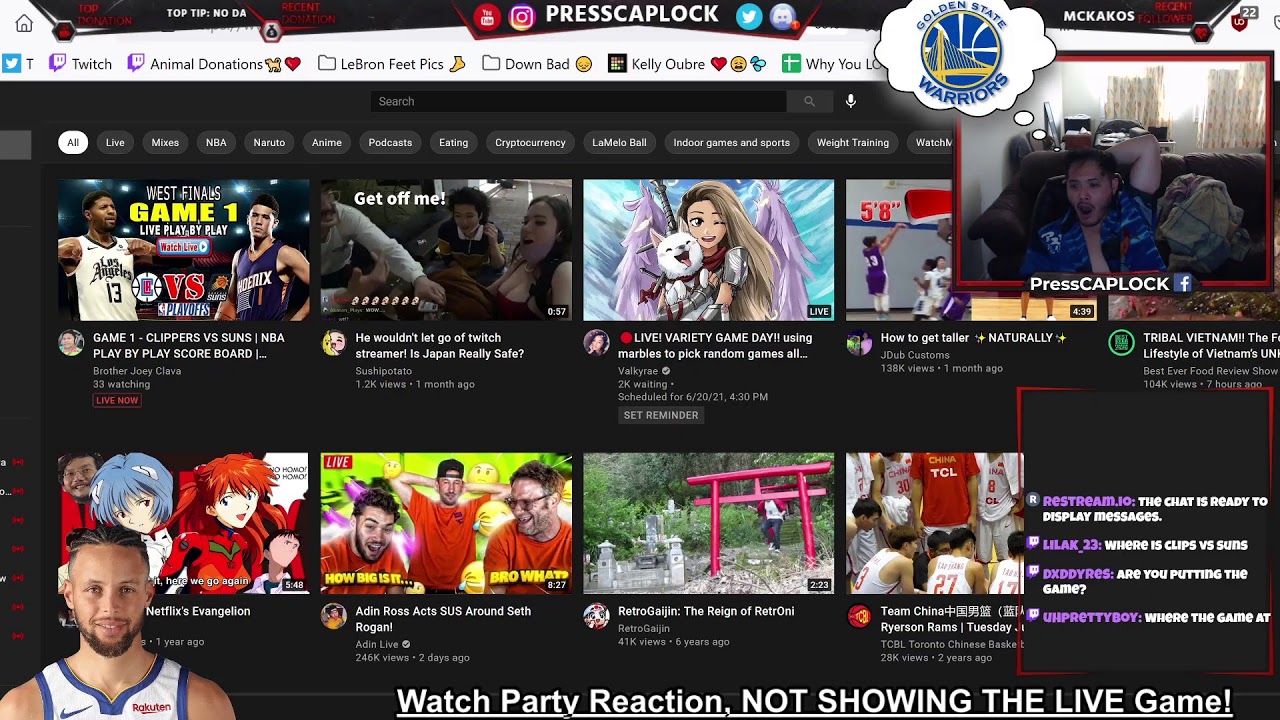Click the JDub Customs channel name

pyautogui.click(x=915, y=354)
